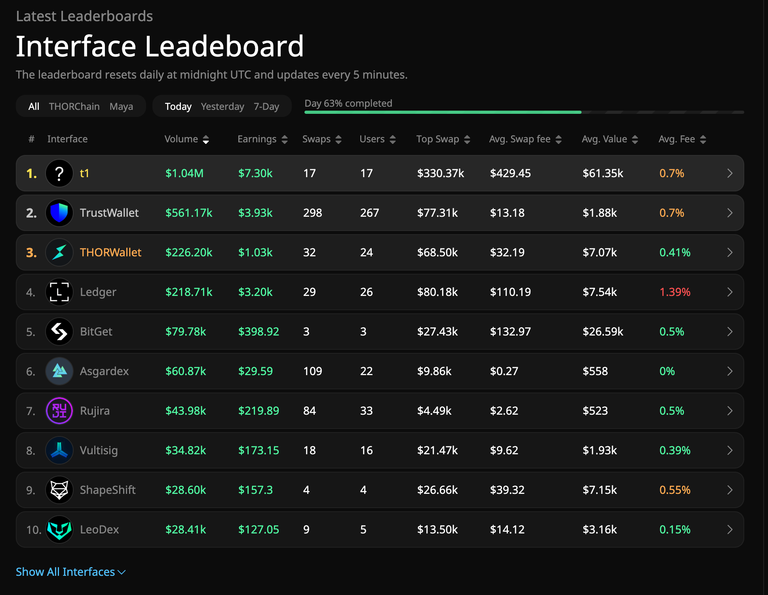Click ShapeShift avg fee 0.55%
The width and height of the screenshot is (768, 595).
674,490
